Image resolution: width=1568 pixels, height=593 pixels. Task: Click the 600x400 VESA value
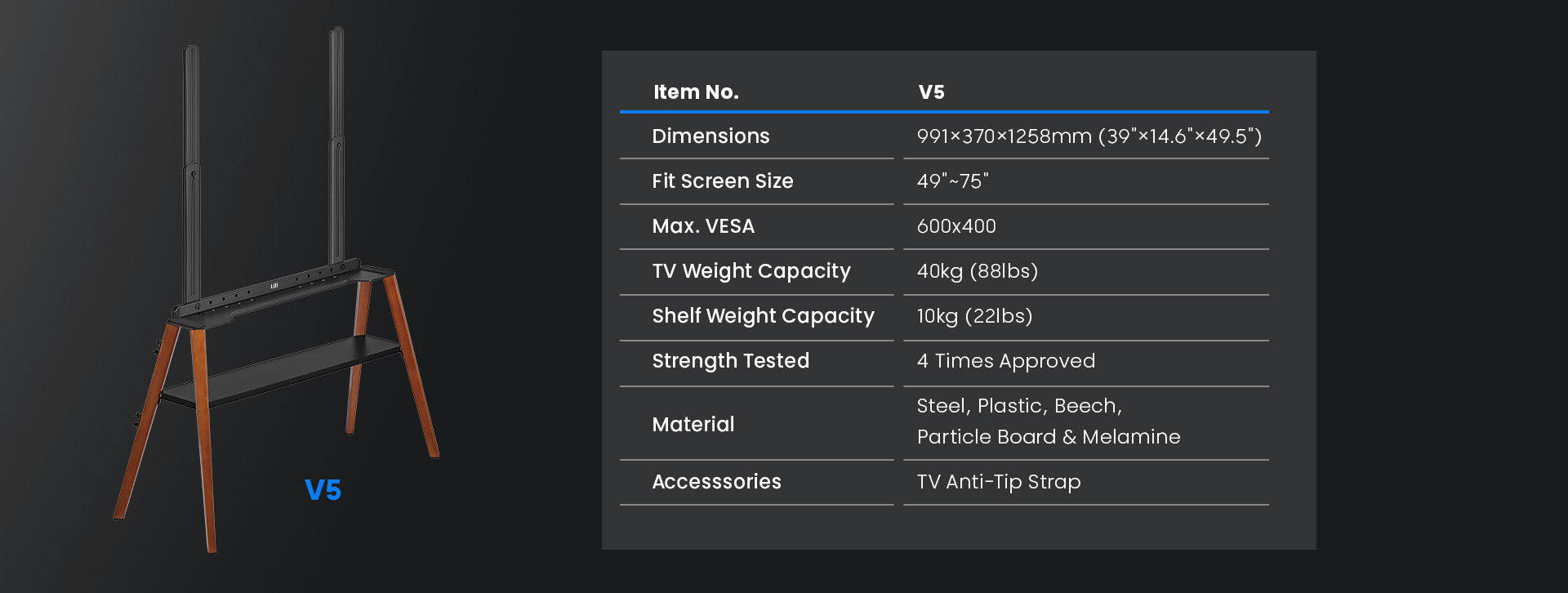coord(956,226)
